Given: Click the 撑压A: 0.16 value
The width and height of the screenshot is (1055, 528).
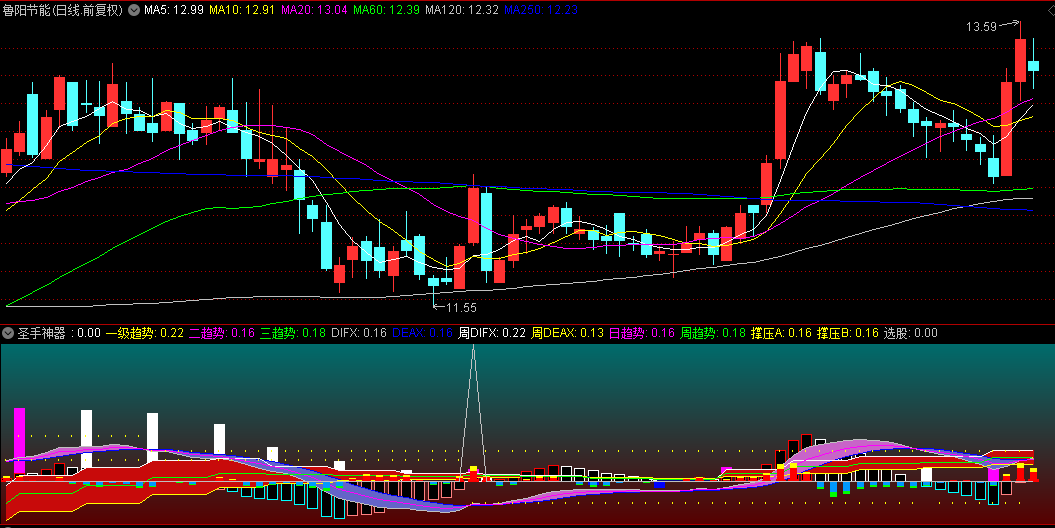Looking at the screenshot, I should tap(781, 333).
